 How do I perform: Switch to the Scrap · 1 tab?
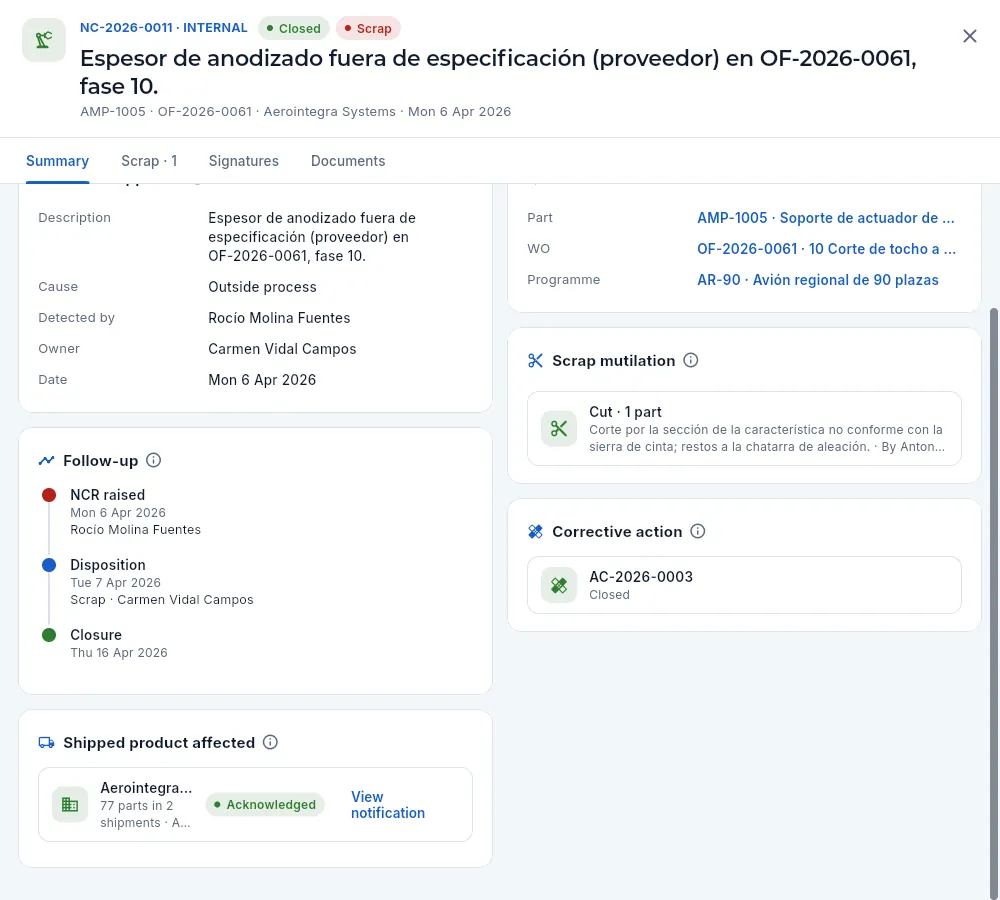149,161
